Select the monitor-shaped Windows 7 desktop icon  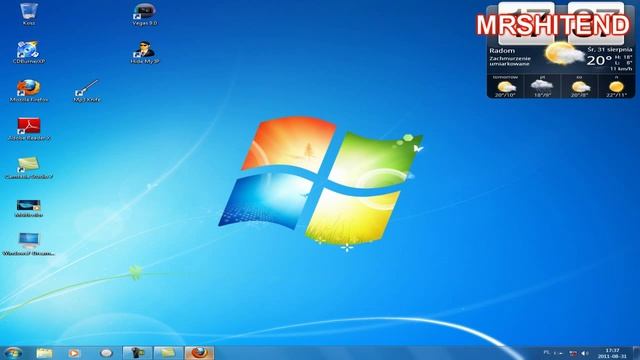(x=29, y=244)
